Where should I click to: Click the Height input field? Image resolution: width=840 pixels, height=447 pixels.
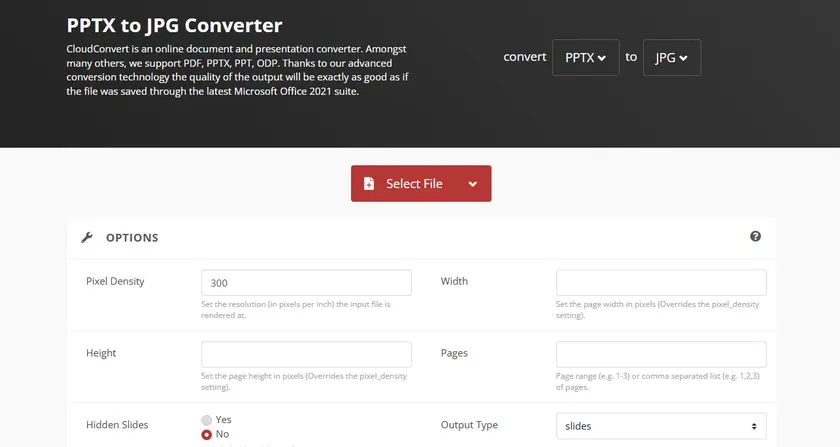pyautogui.click(x=306, y=354)
